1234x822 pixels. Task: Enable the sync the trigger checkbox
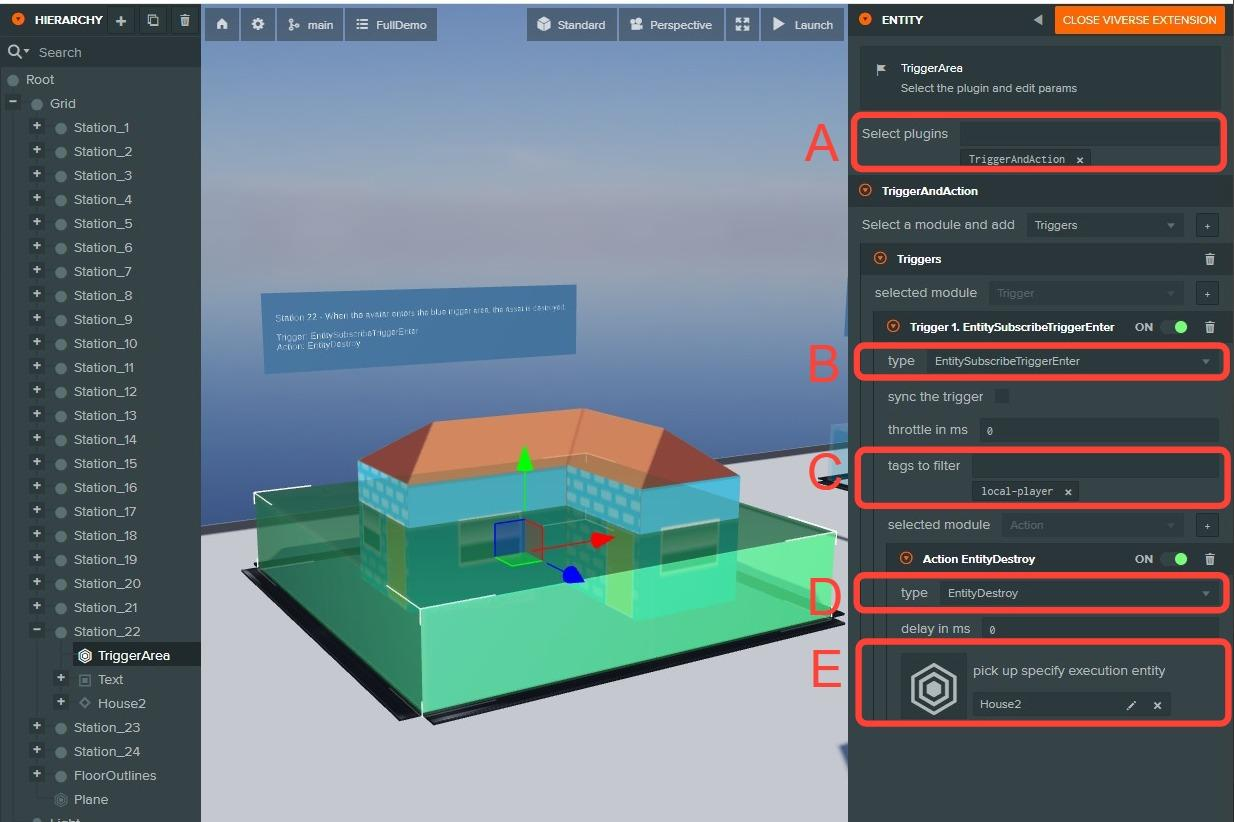point(1001,397)
